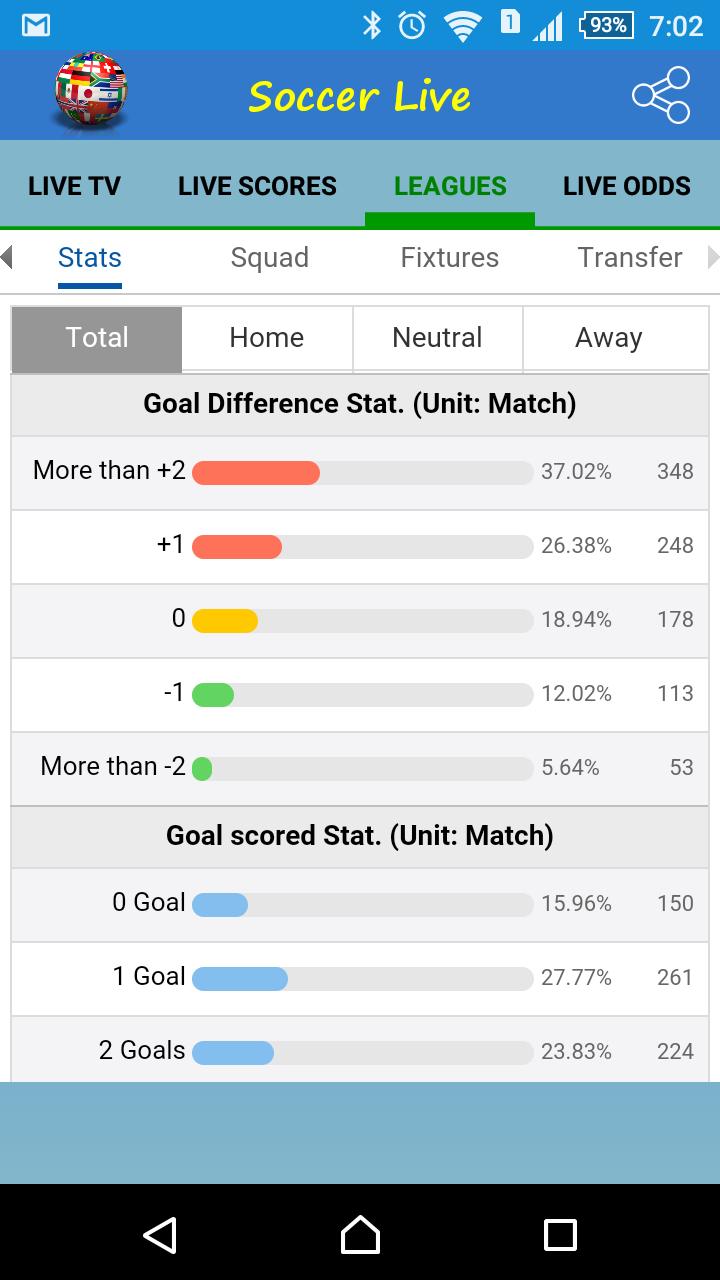Tap the Android back navigation button

point(160,1235)
